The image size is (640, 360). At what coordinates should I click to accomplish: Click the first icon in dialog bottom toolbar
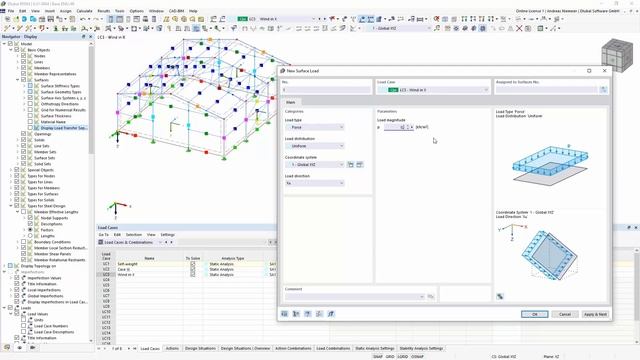[284, 314]
